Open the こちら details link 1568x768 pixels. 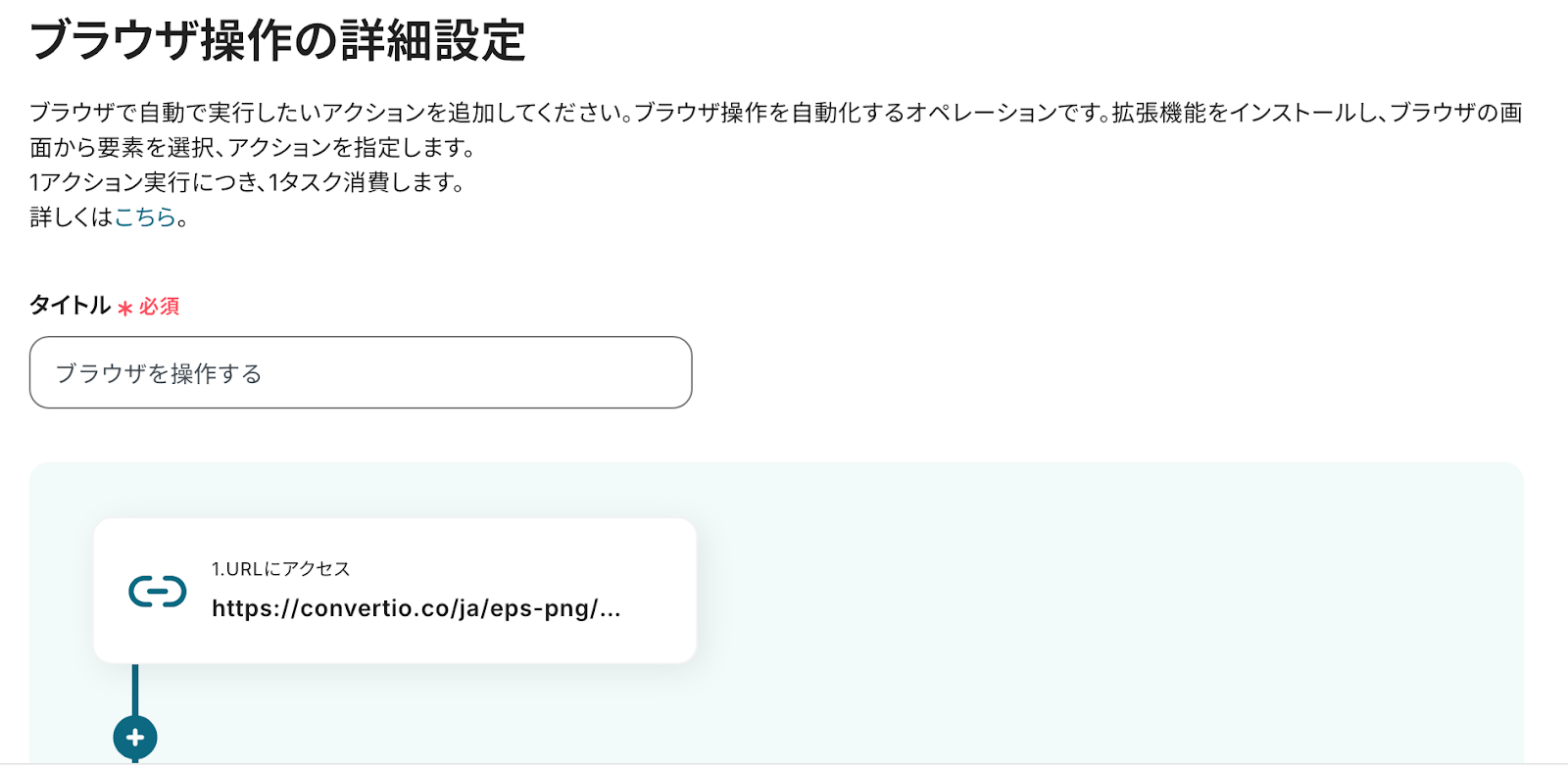pyautogui.click(x=145, y=217)
